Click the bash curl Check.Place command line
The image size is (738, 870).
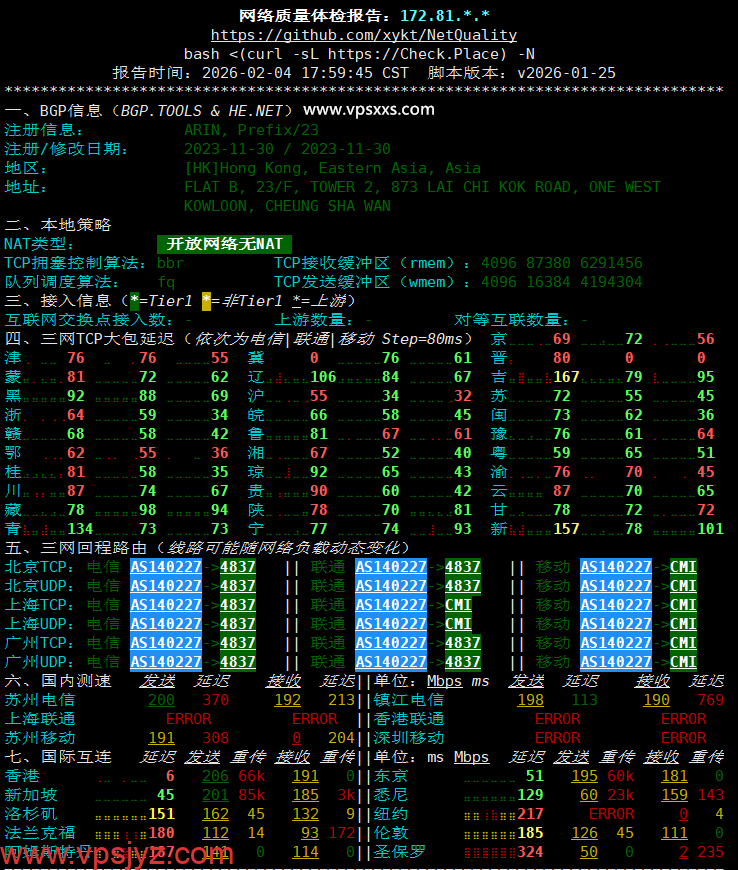(x=359, y=54)
